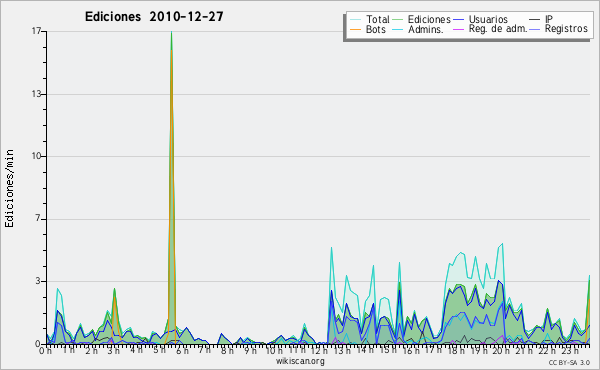The width and height of the screenshot is (600, 370).
Task: Click the y-axis value 10
Action: pos(36,156)
